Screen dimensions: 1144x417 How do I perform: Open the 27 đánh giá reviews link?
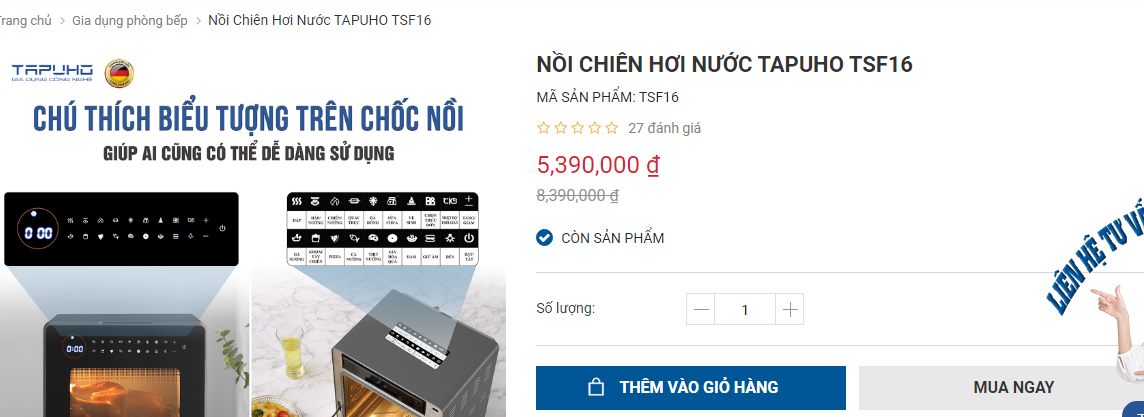(x=665, y=128)
